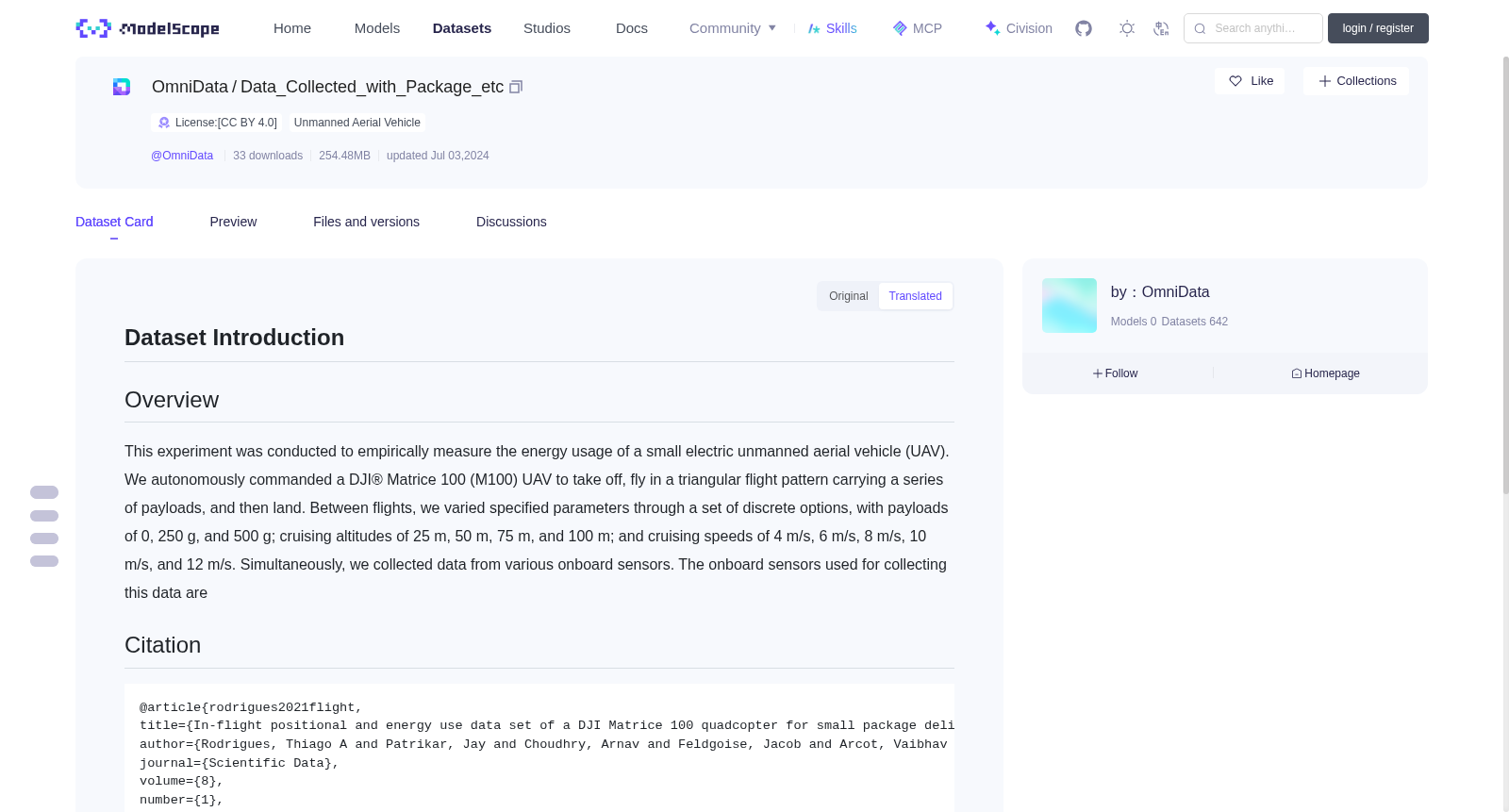Open the Docs nav item

point(632,28)
